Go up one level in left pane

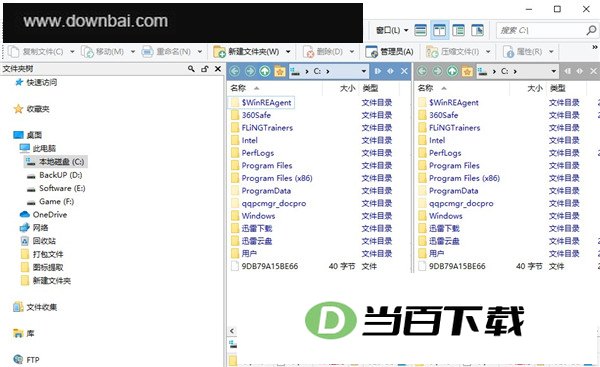(x=264, y=71)
